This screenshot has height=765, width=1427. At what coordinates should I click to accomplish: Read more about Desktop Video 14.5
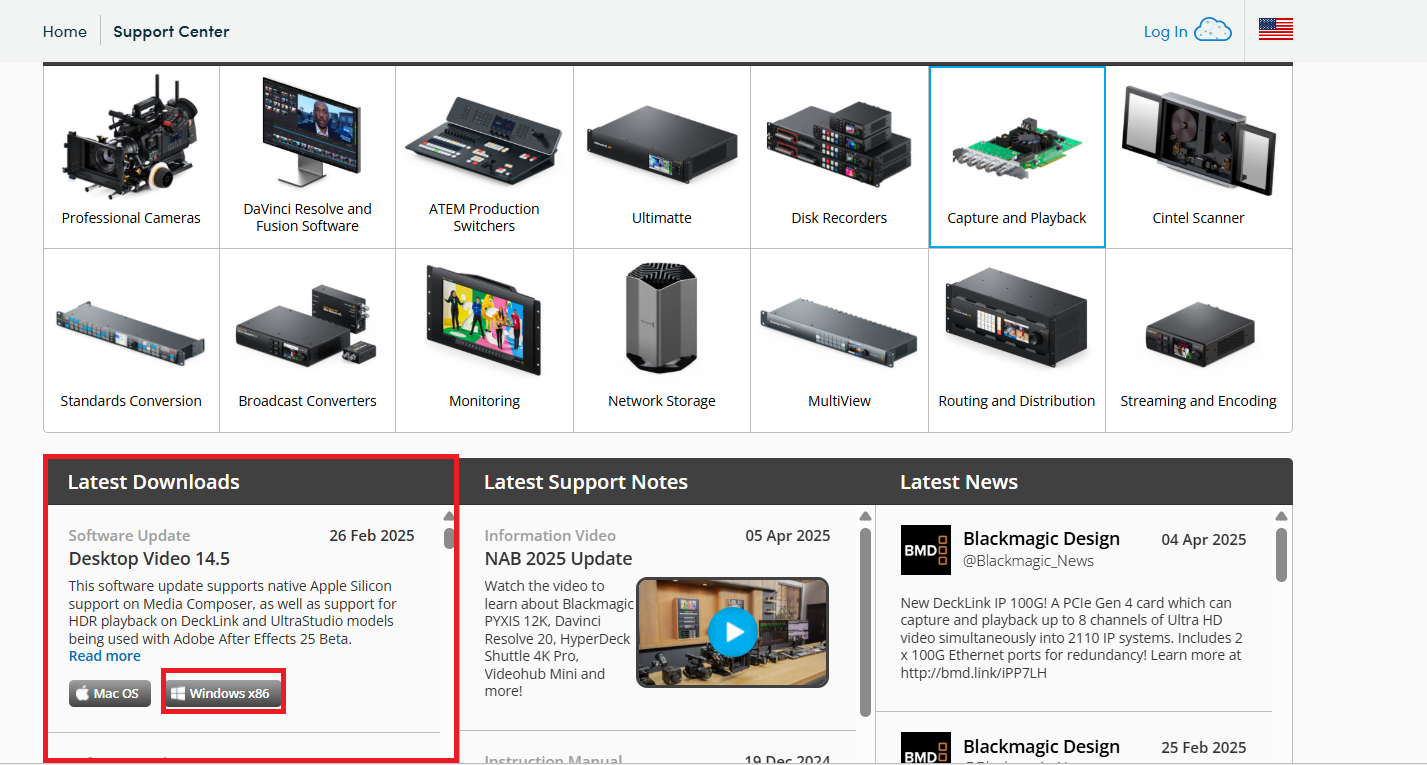104,655
